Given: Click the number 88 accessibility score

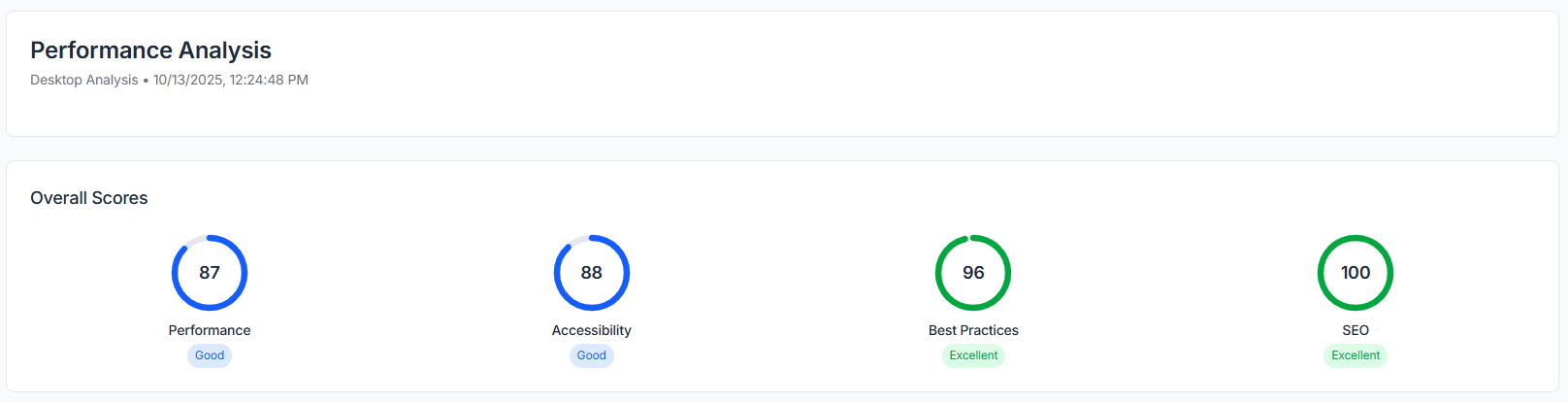Looking at the screenshot, I should click(x=592, y=273).
